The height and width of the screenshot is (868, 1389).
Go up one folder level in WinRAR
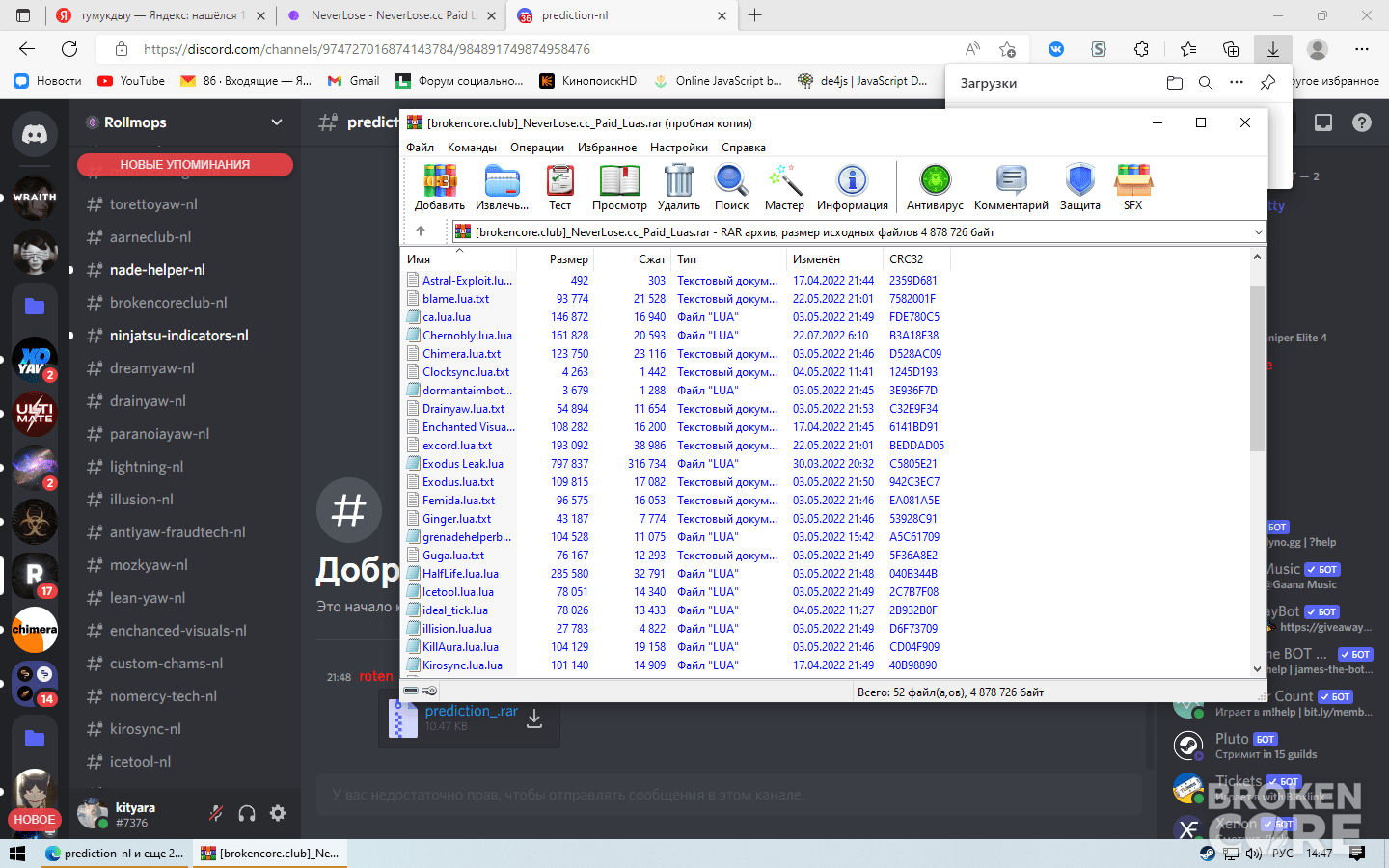(x=421, y=231)
